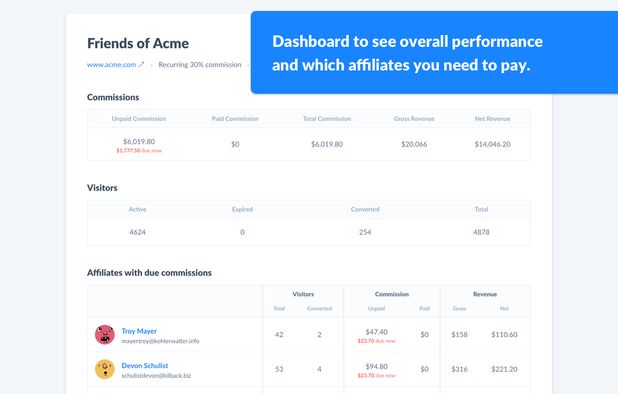Click Troy Mayer's $158 gross revenue
The image size is (618, 394).
point(460,335)
